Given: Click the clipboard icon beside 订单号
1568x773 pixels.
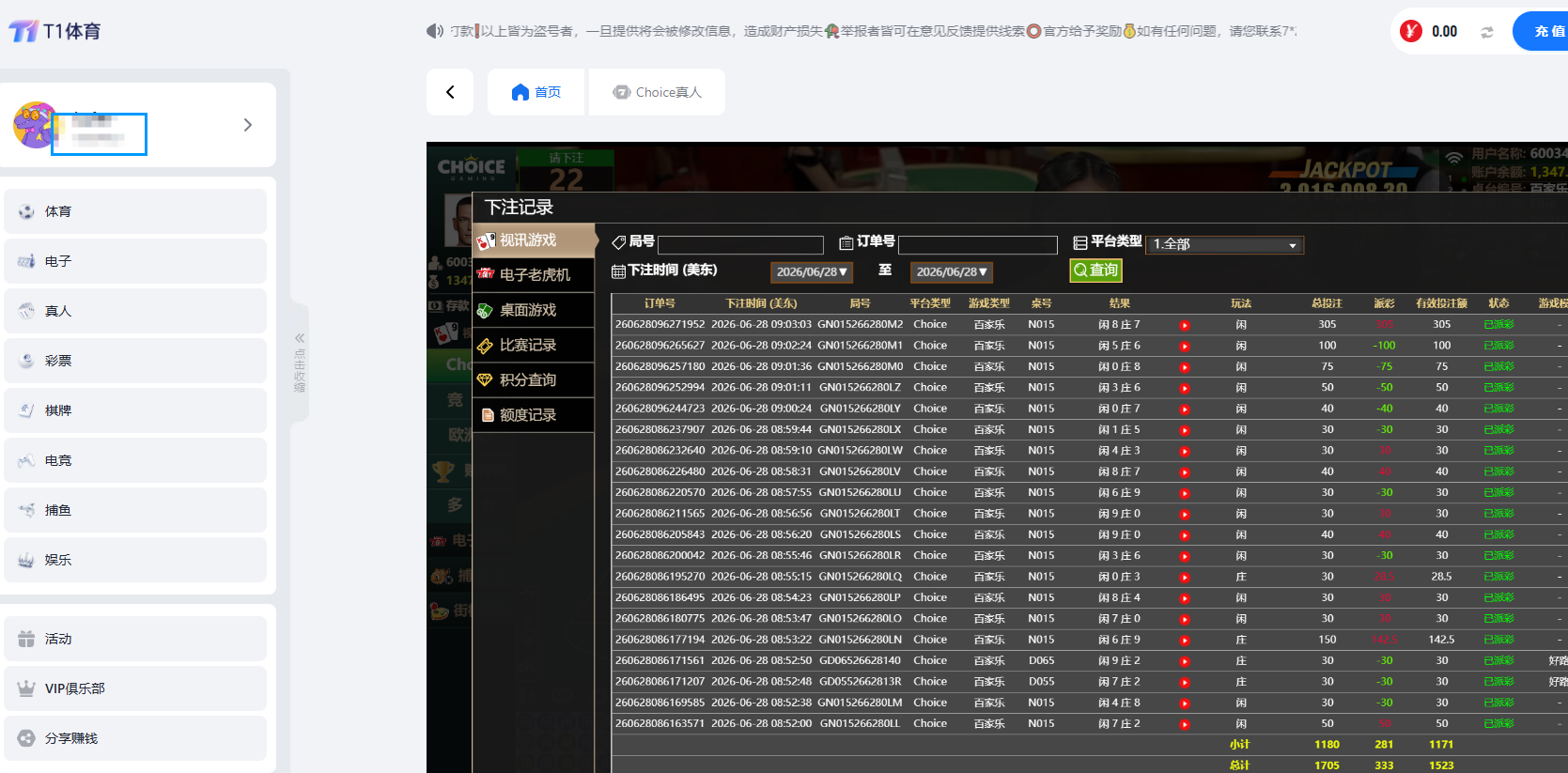Looking at the screenshot, I should (x=846, y=242).
